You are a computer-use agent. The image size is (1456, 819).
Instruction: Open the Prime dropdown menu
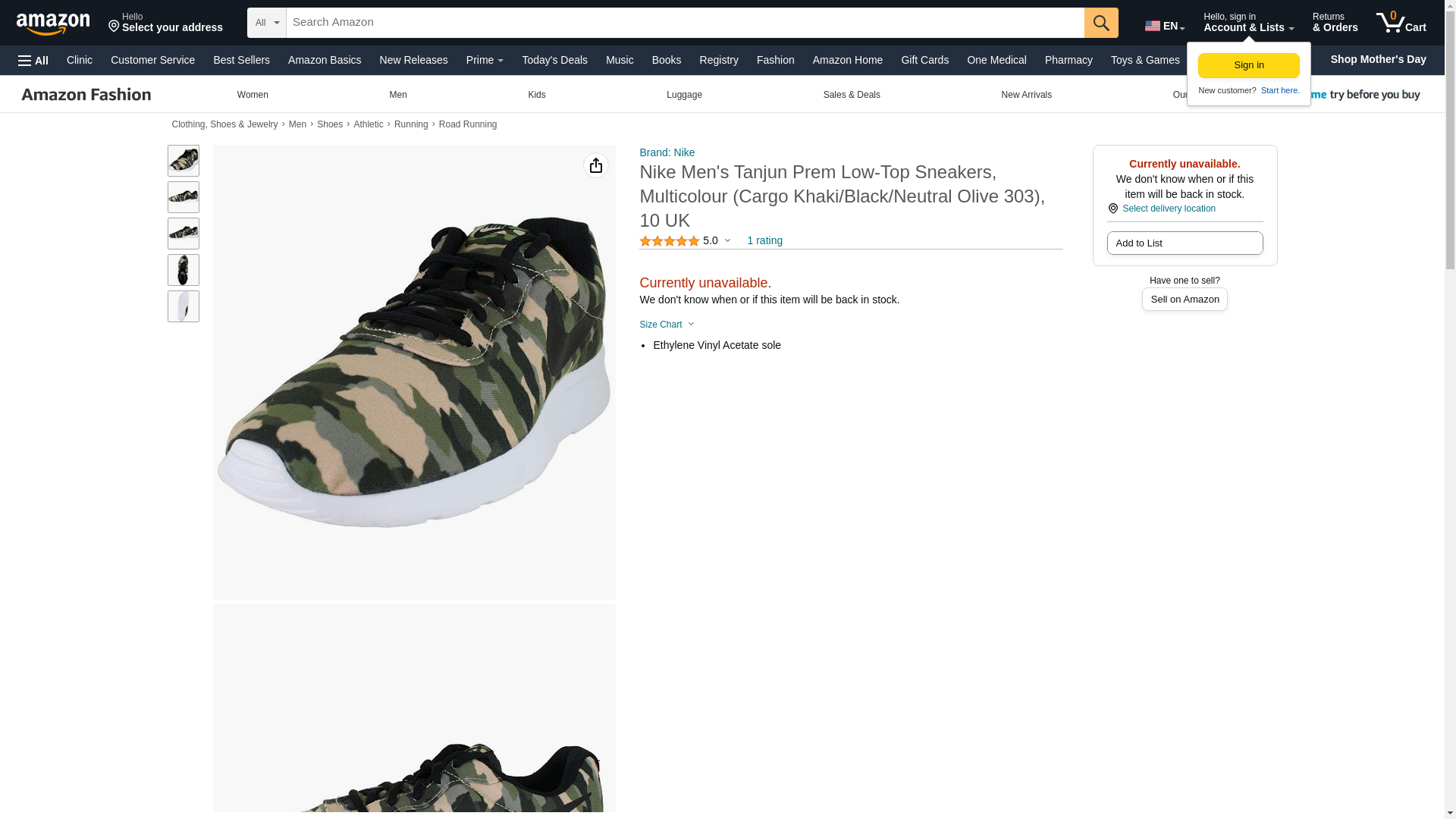(485, 60)
